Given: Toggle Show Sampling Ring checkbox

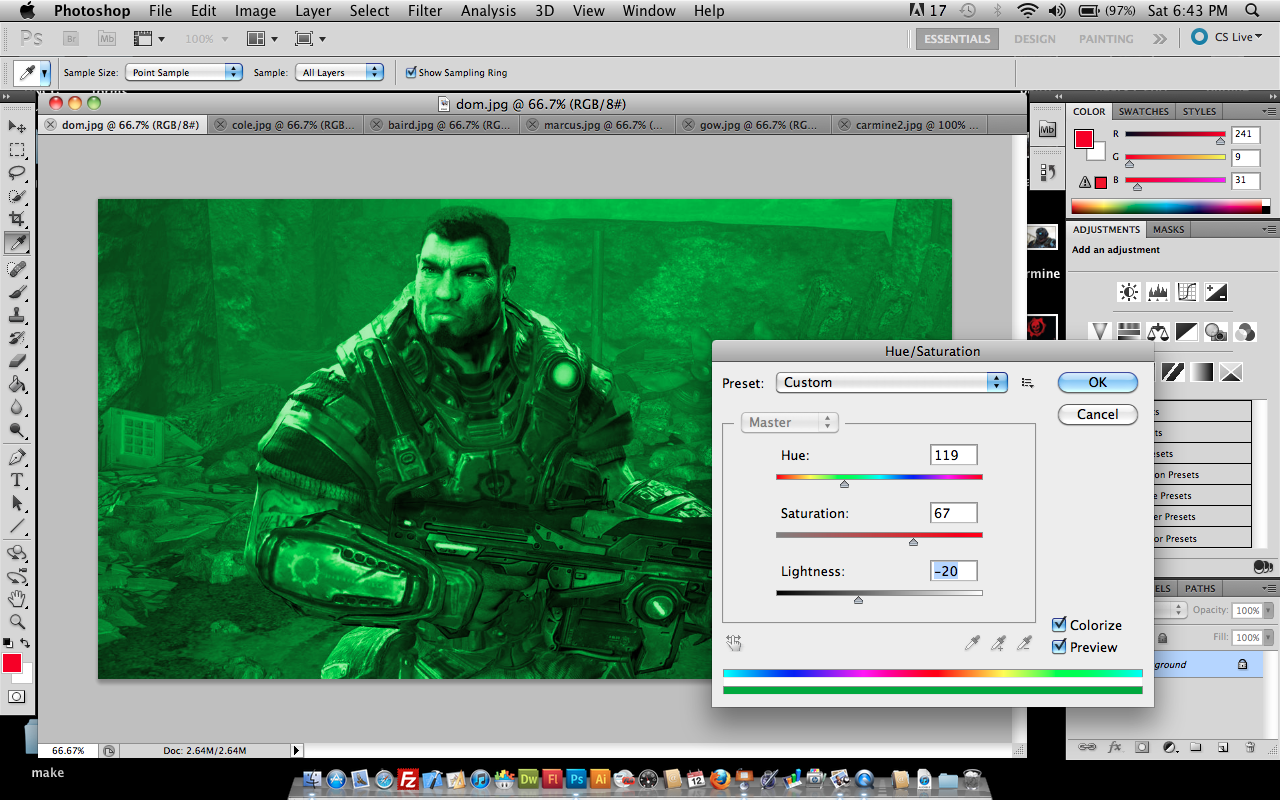Looking at the screenshot, I should pyautogui.click(x=411, y=72).
